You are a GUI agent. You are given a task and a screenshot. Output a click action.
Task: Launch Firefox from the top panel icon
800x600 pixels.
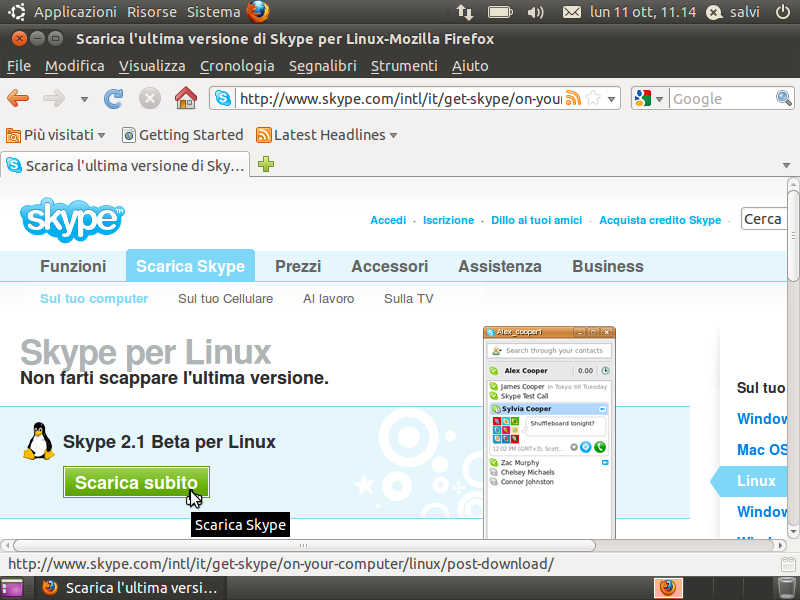click(x=258, y=12)
